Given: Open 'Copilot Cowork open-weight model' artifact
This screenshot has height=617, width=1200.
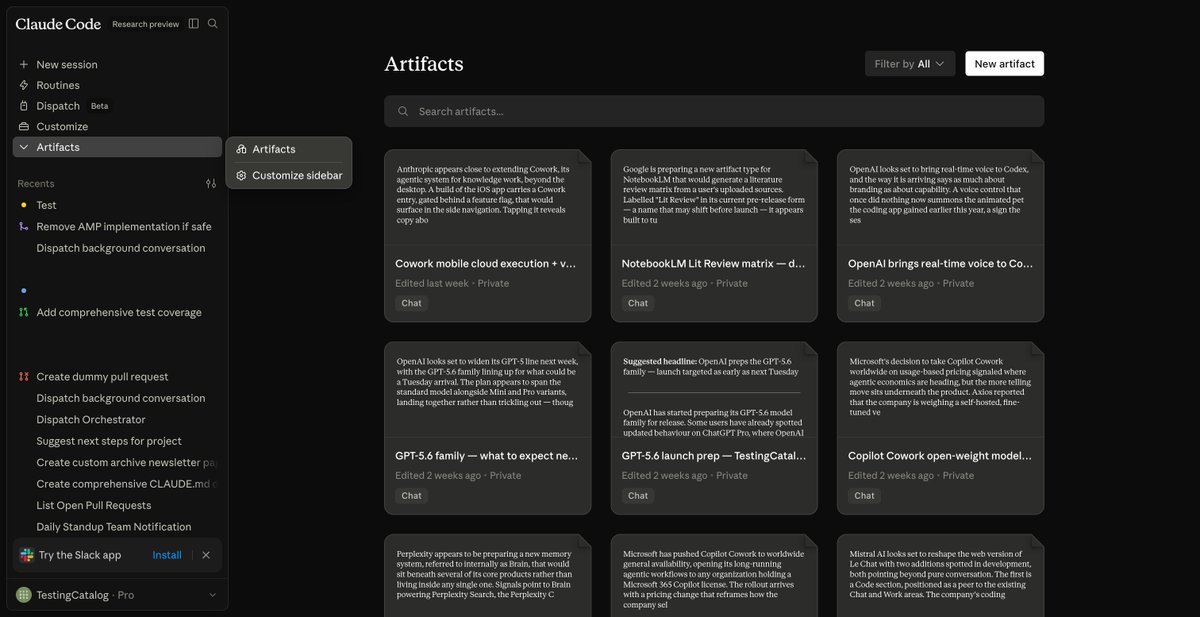Looking at the screenshot, I should click(940, 428).
